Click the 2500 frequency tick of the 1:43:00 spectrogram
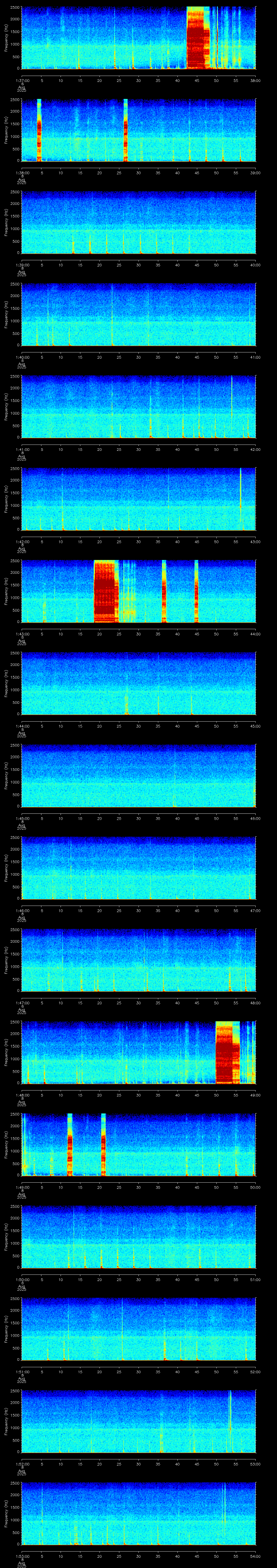The height and width of the screenshot is (1568, 277). [x=15, y=562]
